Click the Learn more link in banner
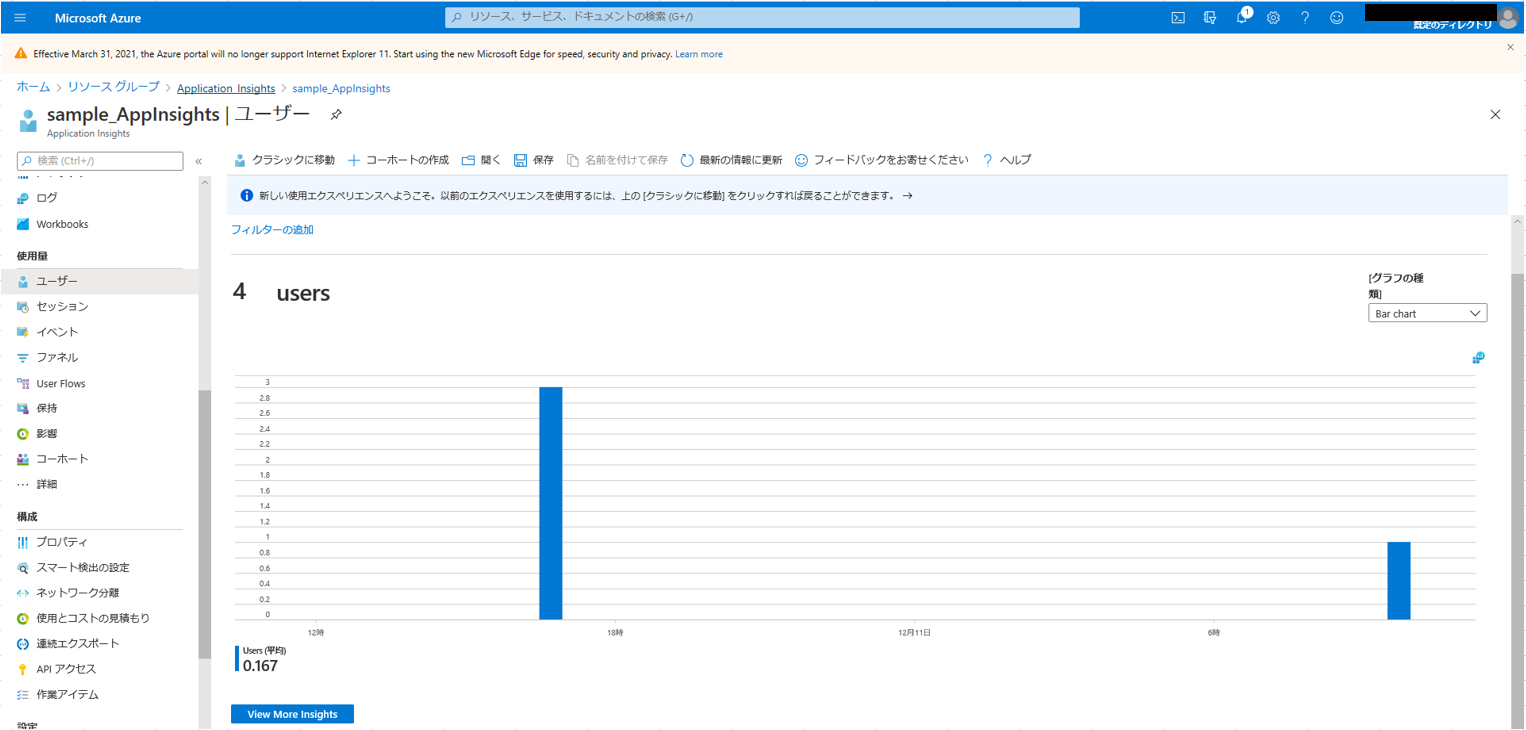The width and height of the screenshot is (1526, 730). [699, 54]
